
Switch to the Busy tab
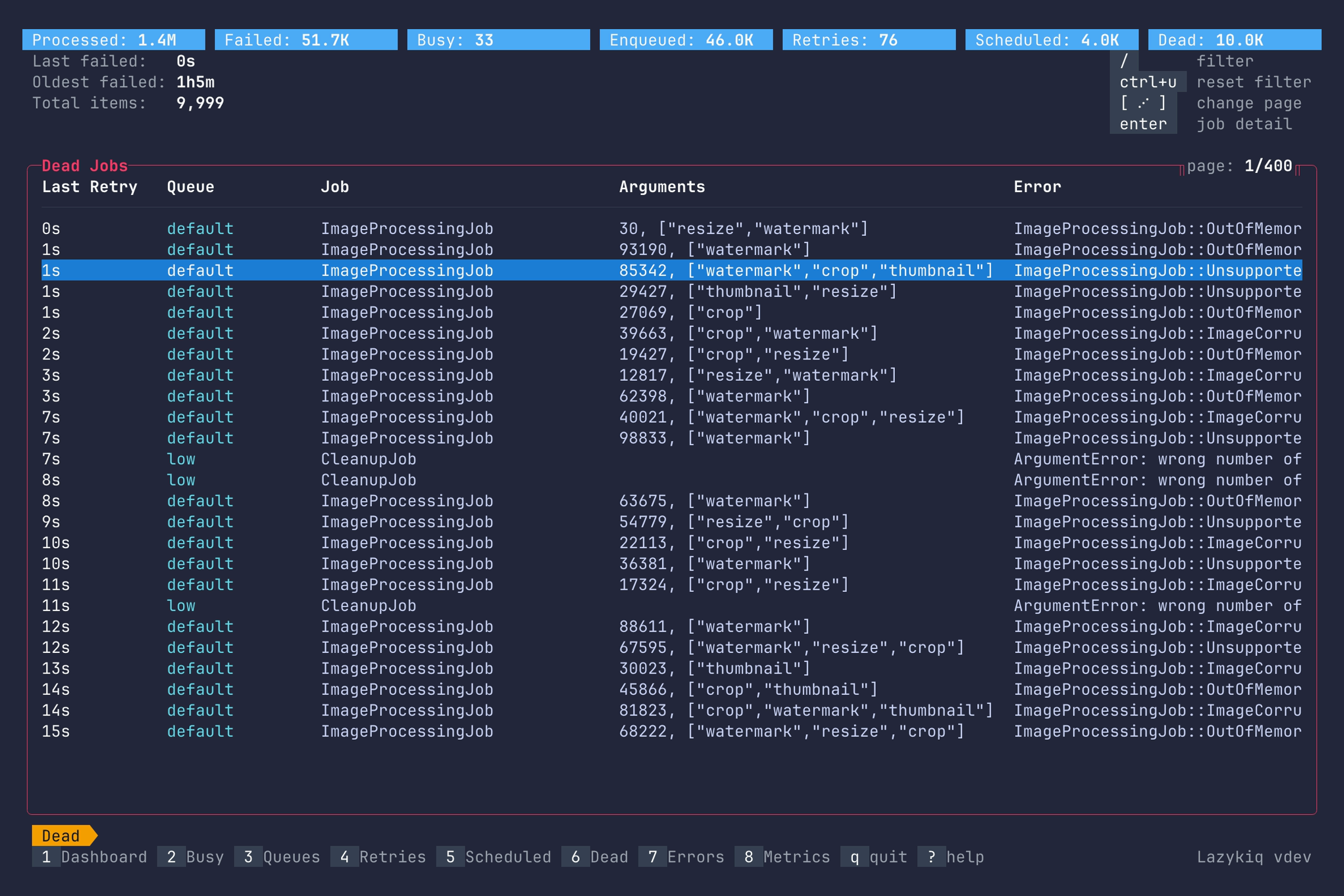[x=191, y=857]
